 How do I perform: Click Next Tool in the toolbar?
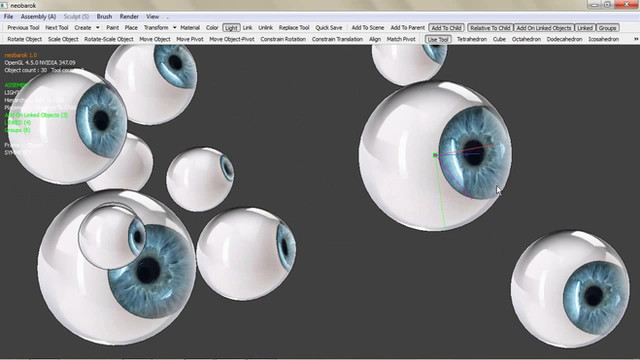[57, 28]
